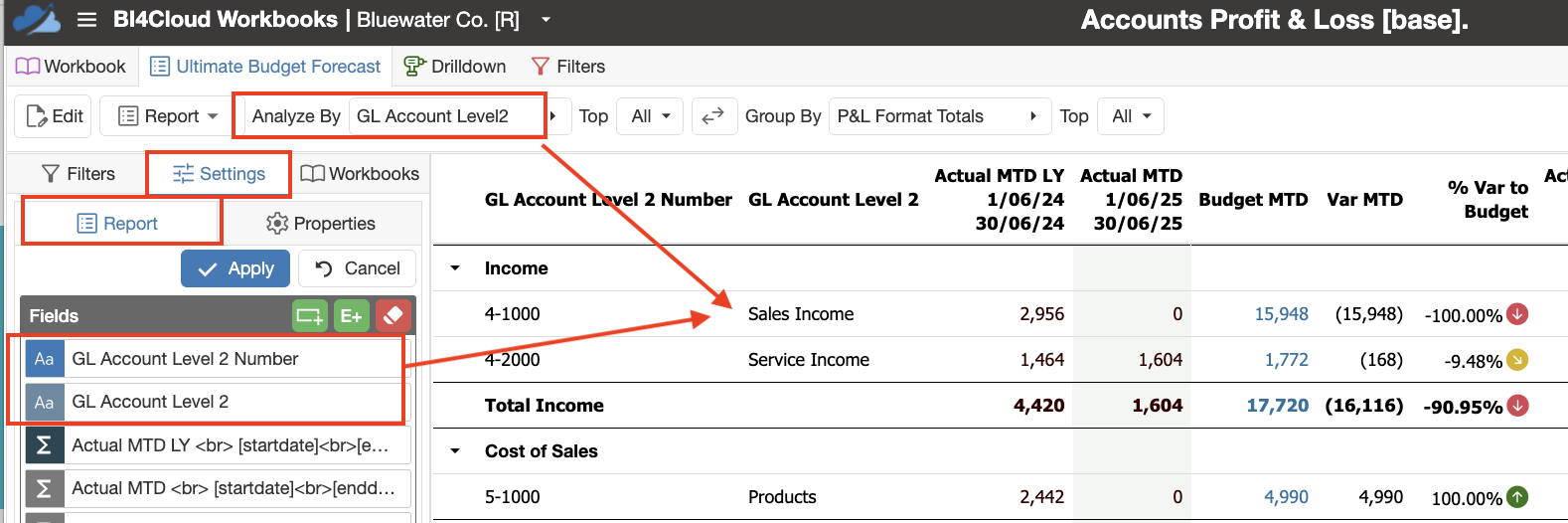Click the green E+ expression icon
This screenshot has height=523, width=1568.
point(351,316)
